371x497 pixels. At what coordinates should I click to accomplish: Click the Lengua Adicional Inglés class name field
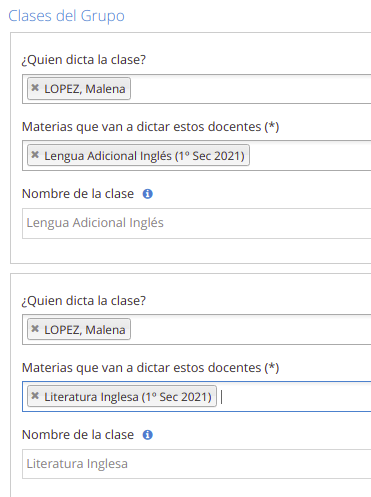(197, 223)
